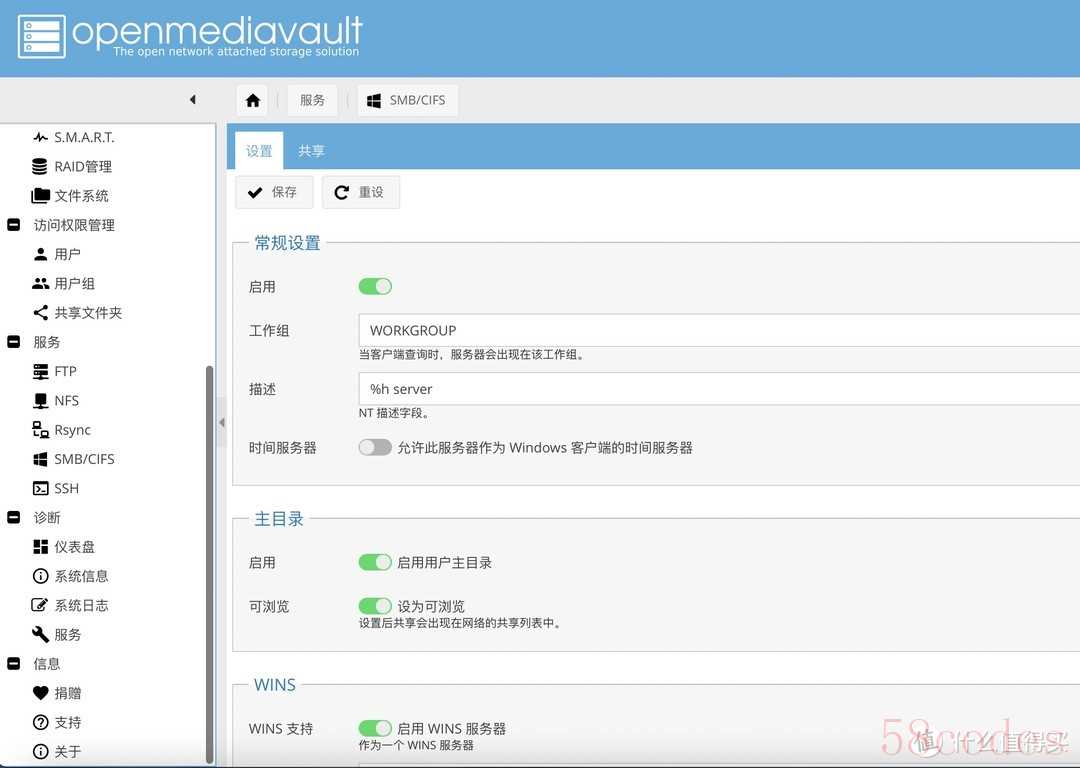Screen dimensions: 1080x768
Task: Click the SMB/CIFS Windows icon in sidebar
Action: pyautogui.click(x=40, y=459)
